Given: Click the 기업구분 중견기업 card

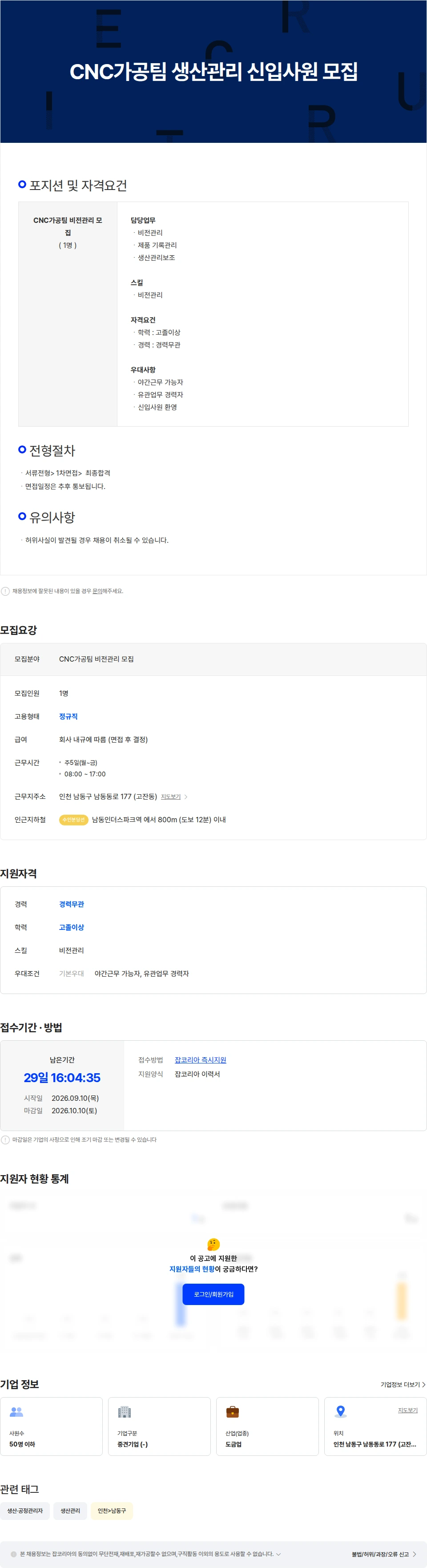Looking at the screenshot, I should coord(159,1426).
